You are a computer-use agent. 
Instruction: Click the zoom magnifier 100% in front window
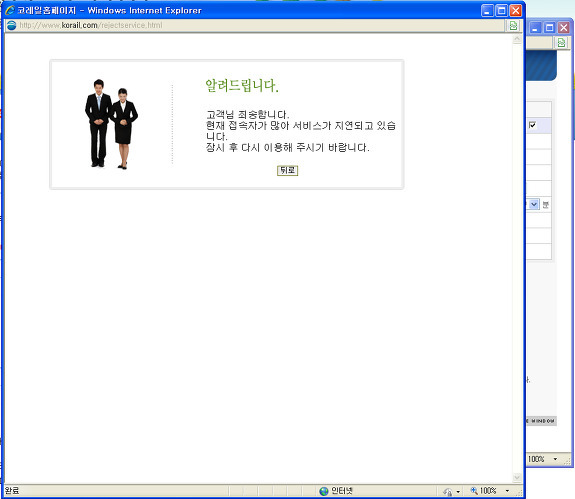pyautogui.click(x=484, y=491)
